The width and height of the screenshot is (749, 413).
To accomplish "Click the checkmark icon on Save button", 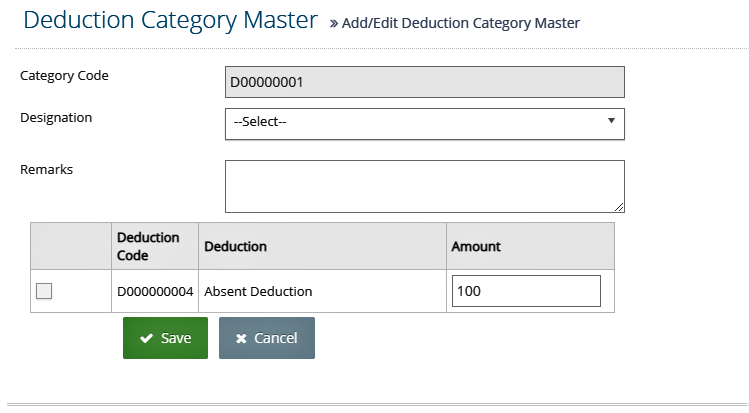I will (146, 338).
